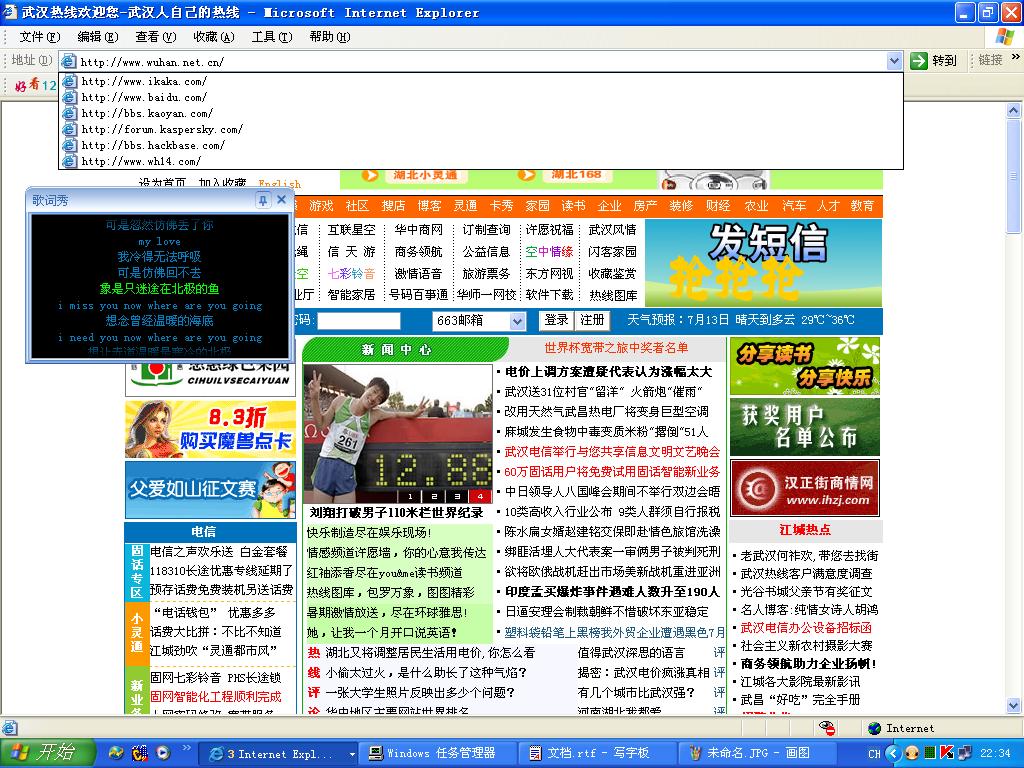Click the 注册 register button
This screenshot has width=1024, height=768.
(592, 320)
